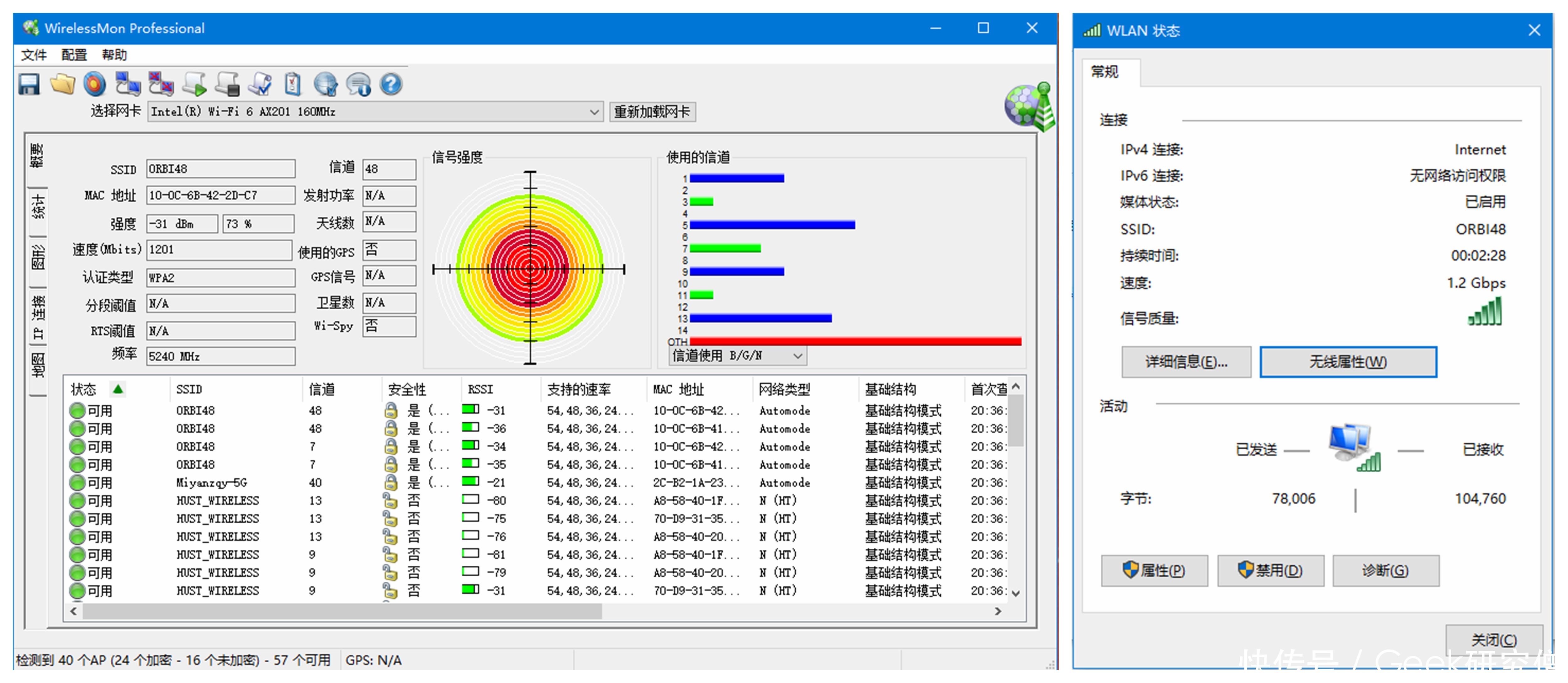Expand the channel usage B/G/N dropdown
This screenshot has width=1568, height=683.
797,355
